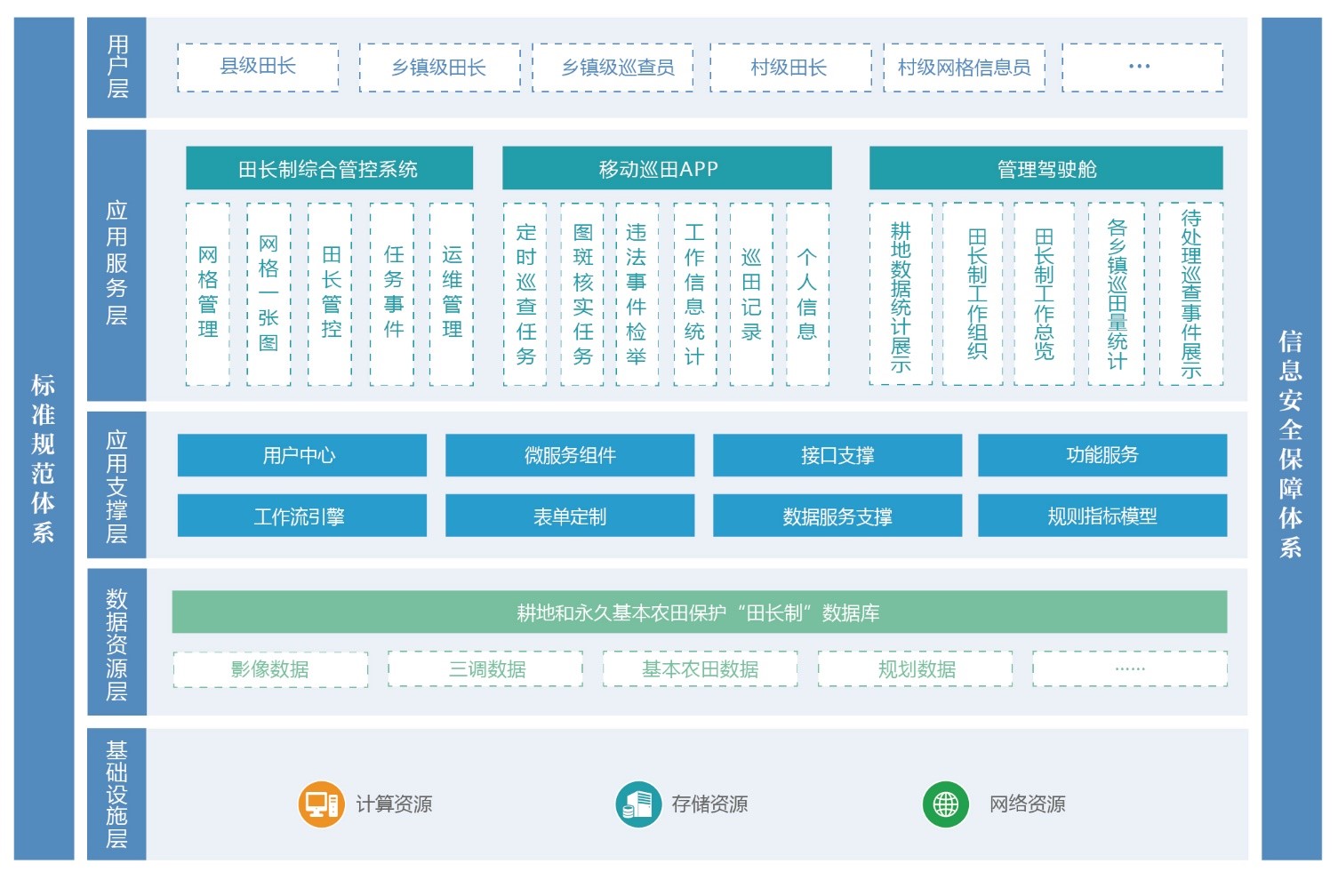Click the teal storage resources icon
The height and width of the screenshot is (896, 1338).
pos(637,804)
